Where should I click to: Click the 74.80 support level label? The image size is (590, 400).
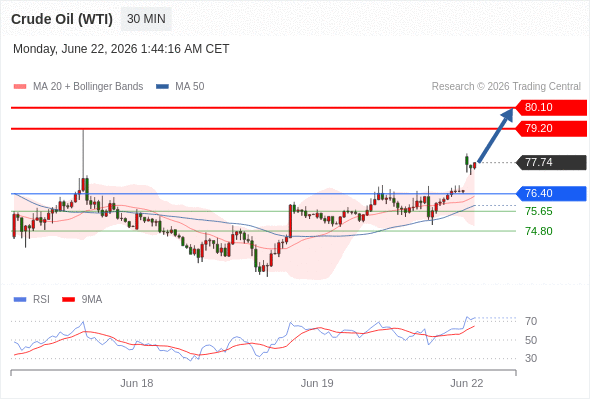pyautogui.click(x=539, y=231)
